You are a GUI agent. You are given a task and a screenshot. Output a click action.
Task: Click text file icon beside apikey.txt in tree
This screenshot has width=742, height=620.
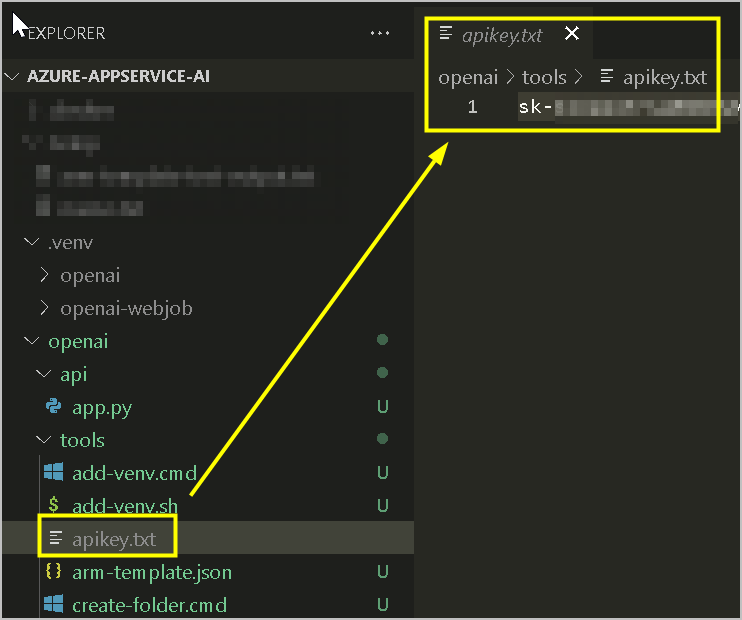[x=56, y=538]
